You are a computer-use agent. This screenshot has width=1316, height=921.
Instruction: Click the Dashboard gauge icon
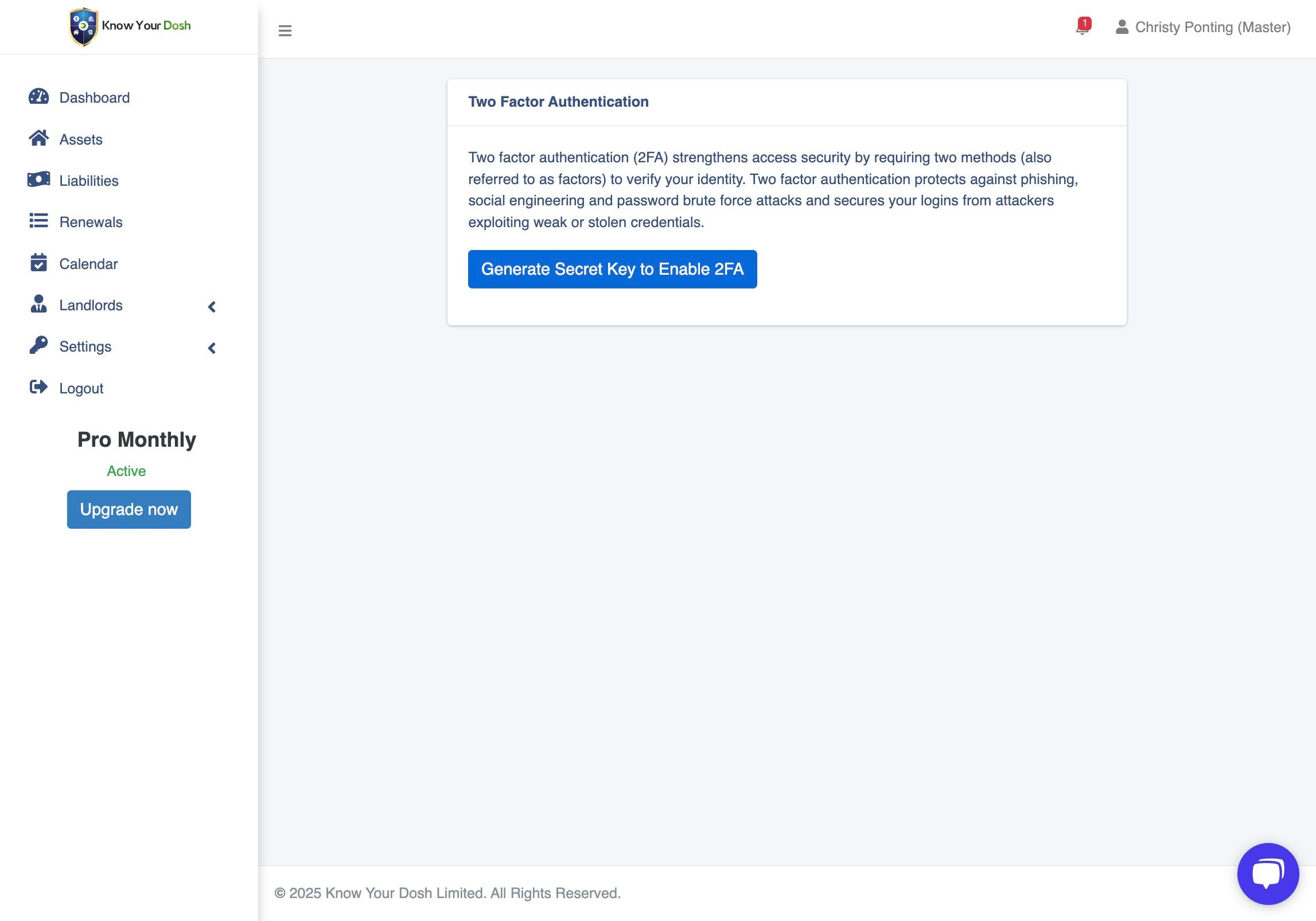pyautogui.click(x=38, y=97)
